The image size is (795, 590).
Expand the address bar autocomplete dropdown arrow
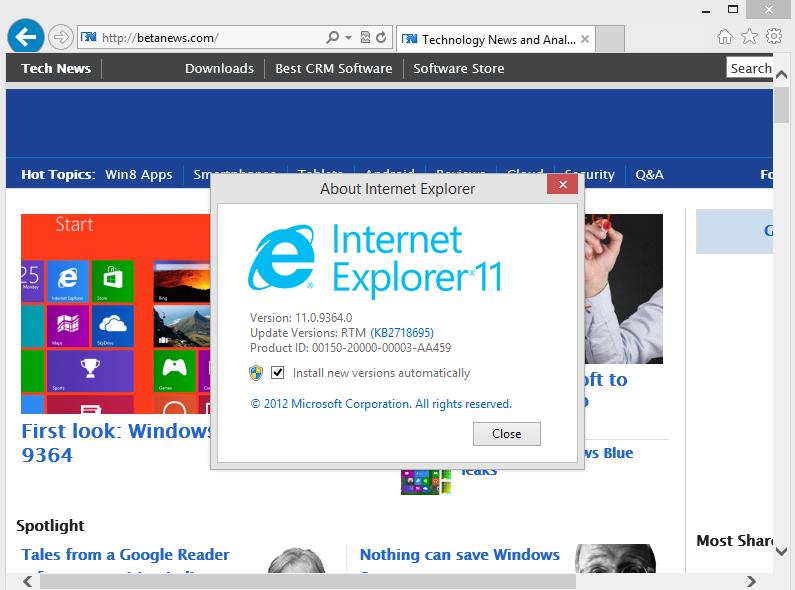348,38
